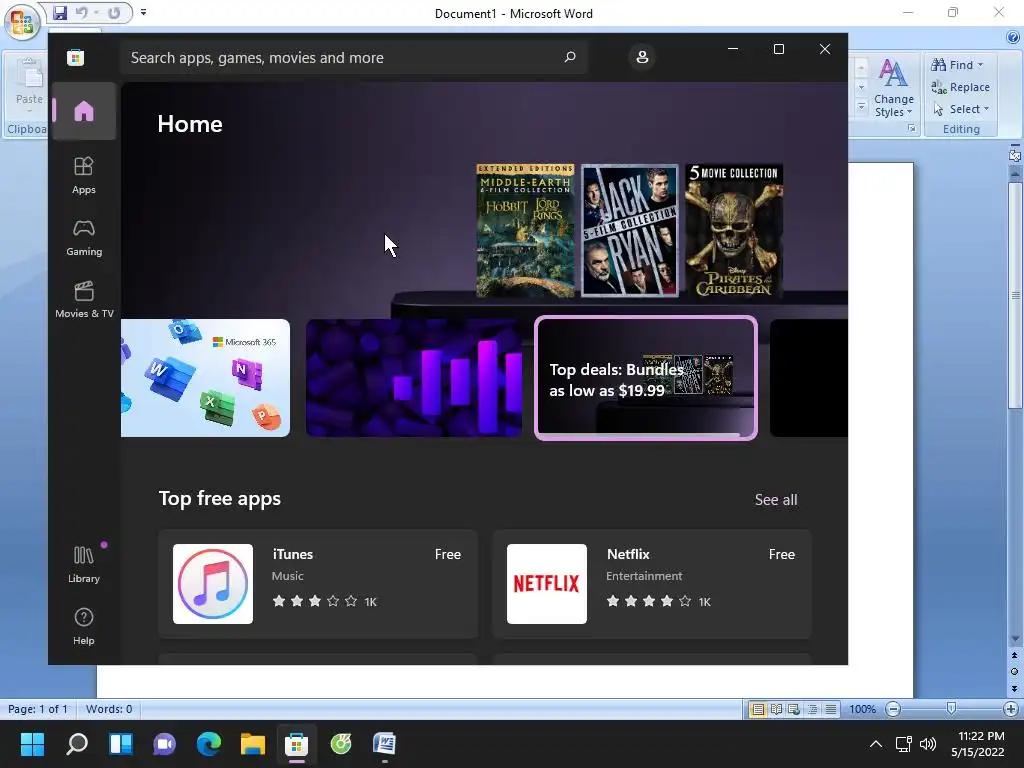Viewport: 1024px width, 768px height.
Task: Click Styles gallery row down arrow
Action: coord(861,87)
